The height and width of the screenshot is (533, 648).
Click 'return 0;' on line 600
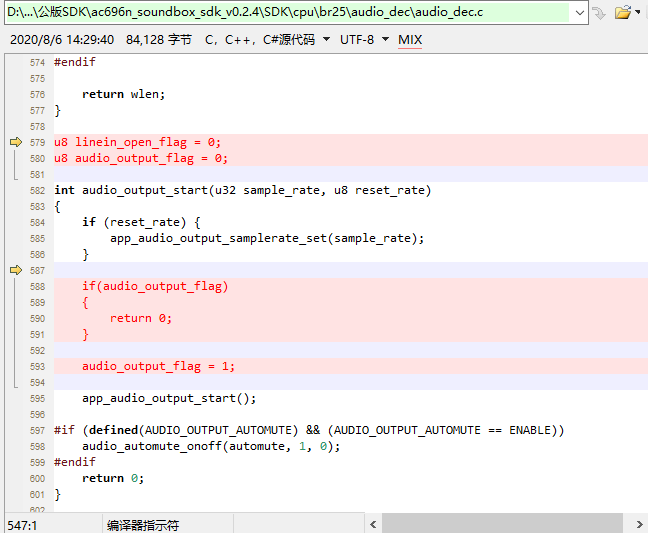coord(113,478)
